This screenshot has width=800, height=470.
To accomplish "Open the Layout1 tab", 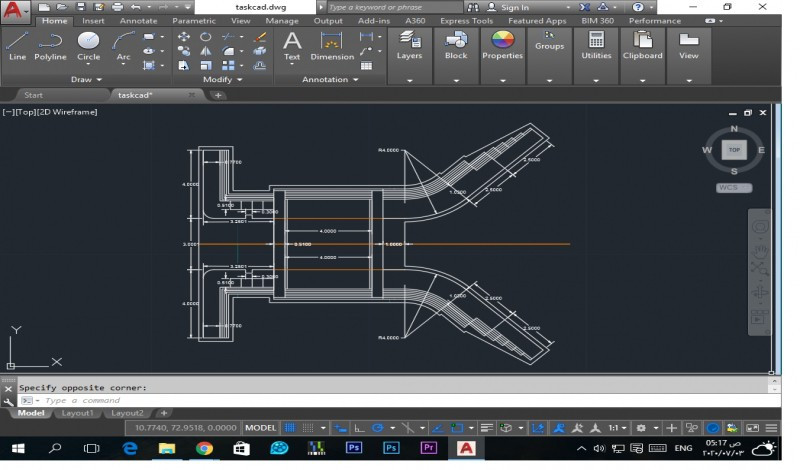I will [x=77, y=413].
